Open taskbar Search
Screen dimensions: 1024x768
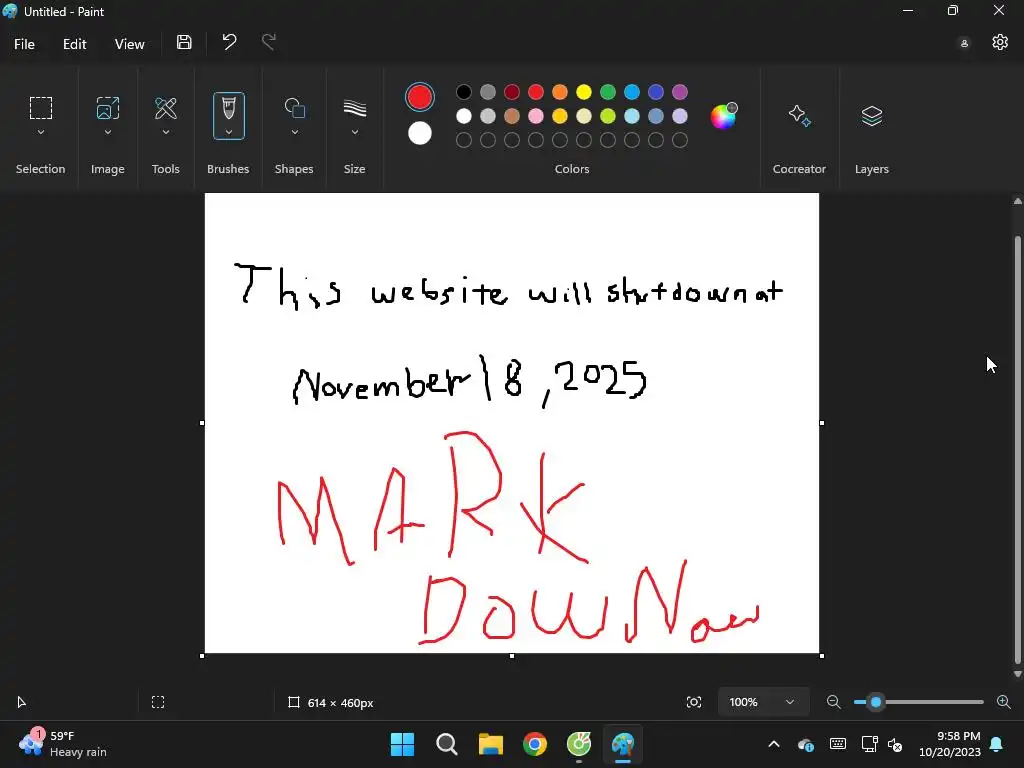pos(447,744)
